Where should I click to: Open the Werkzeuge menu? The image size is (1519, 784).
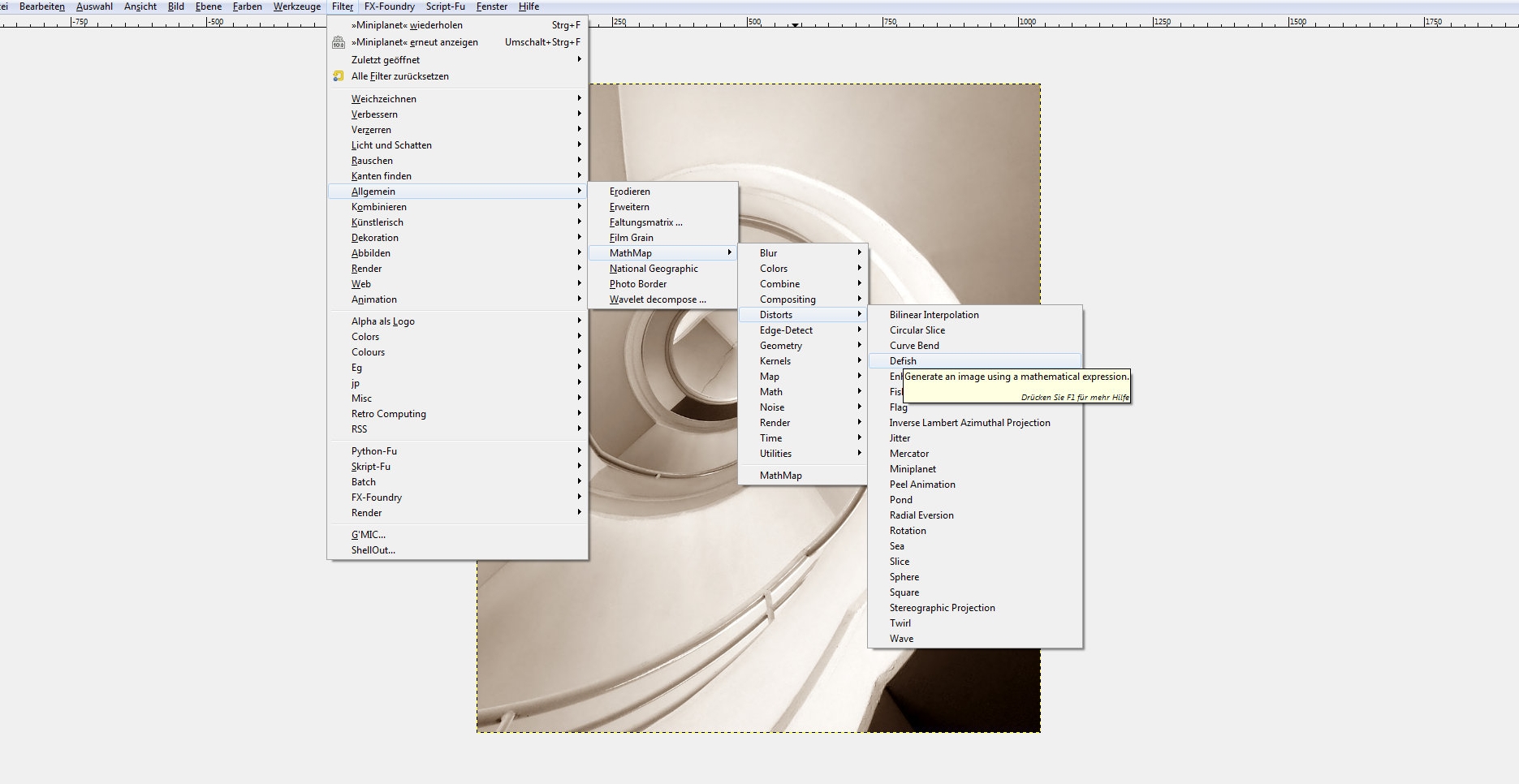tap(296, 6)
